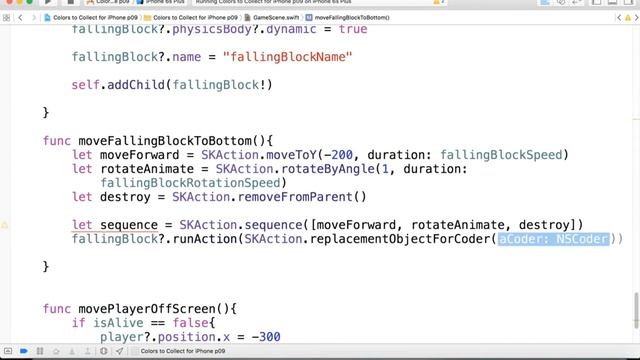Choose the iPhone 6s Plus run destination
Screen dimensions: 640x360
[161, 2]
